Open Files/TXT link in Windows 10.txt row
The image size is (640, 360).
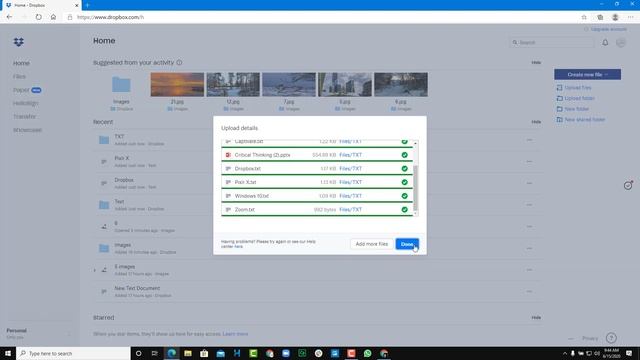350,196
